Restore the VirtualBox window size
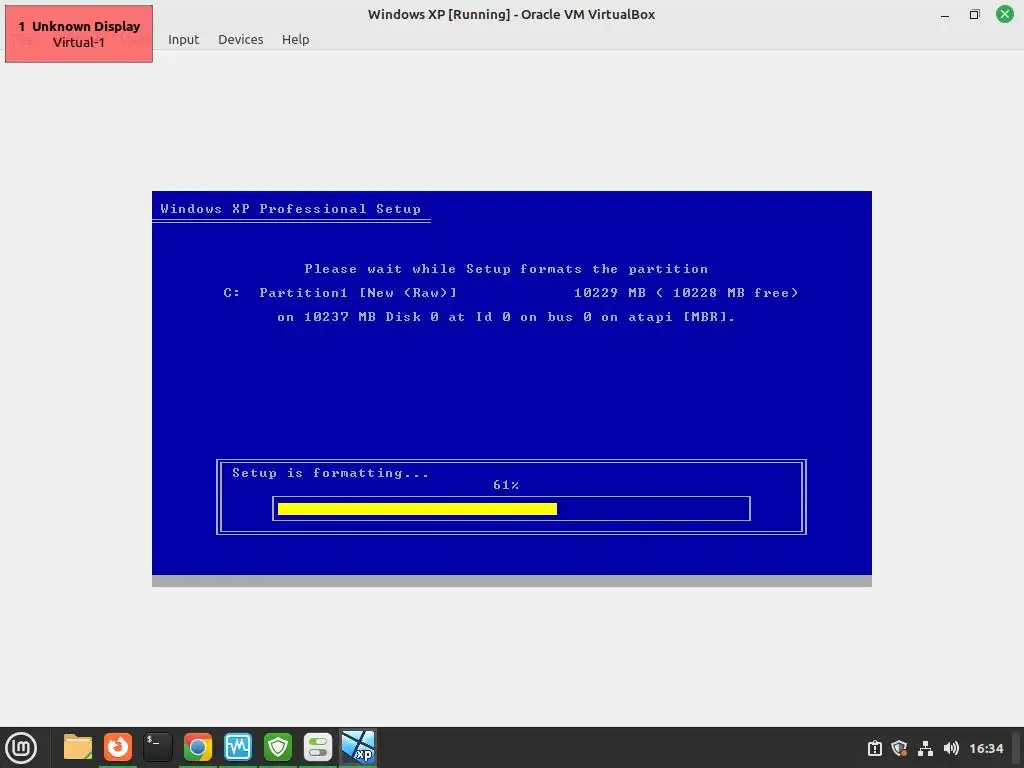 (974, 14)
